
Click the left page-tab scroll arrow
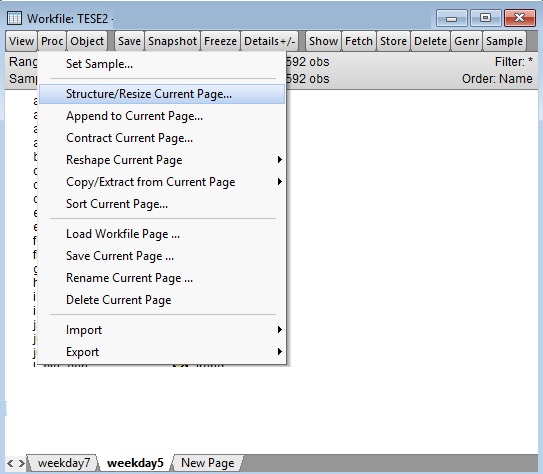tap(10, 463)
